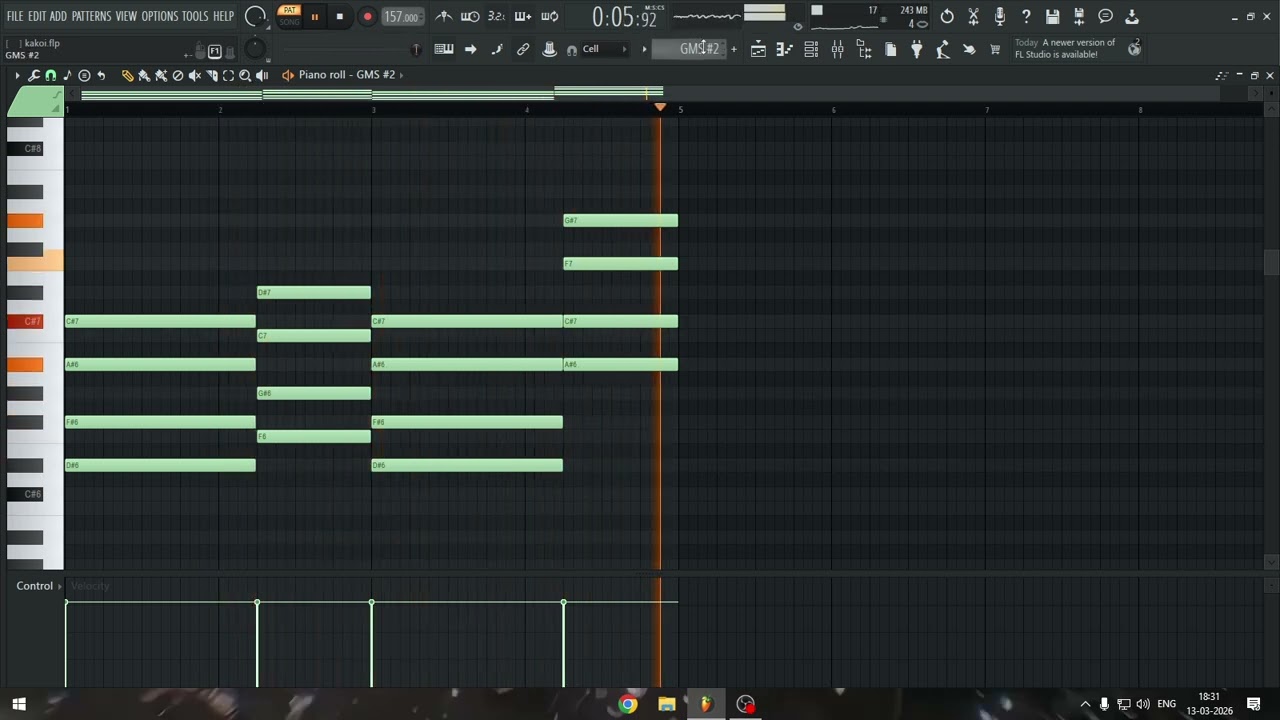
Task: Toggle the piano roll snap magnet
Action: (x=51, y=75)
